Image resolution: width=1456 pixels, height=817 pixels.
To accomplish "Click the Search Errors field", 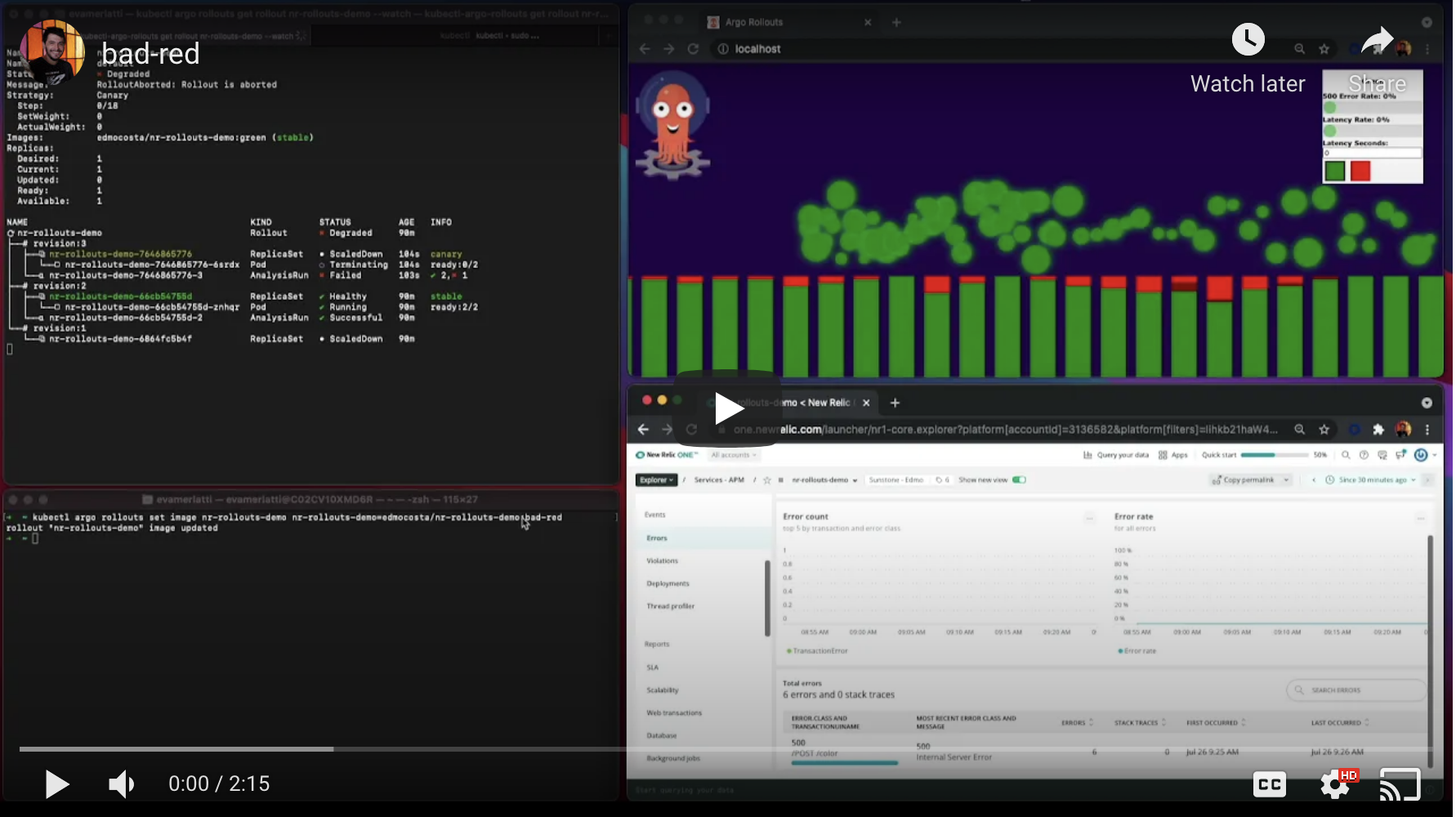I will [x=1356, y=690].
